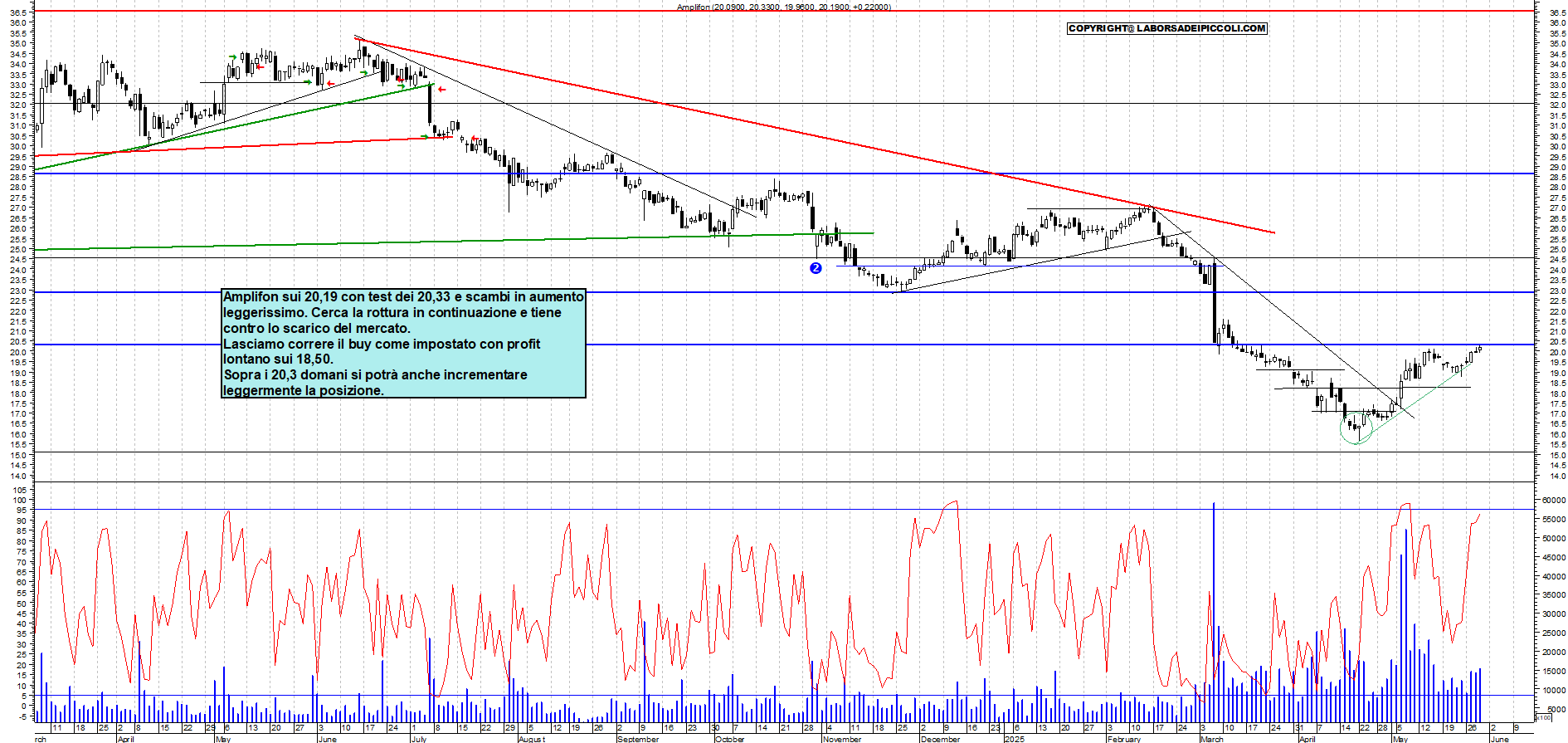The width and height of the screenshot is (1568, 743).
Task: Click the 45000 volume axis label
Action: coord(1554,557)
